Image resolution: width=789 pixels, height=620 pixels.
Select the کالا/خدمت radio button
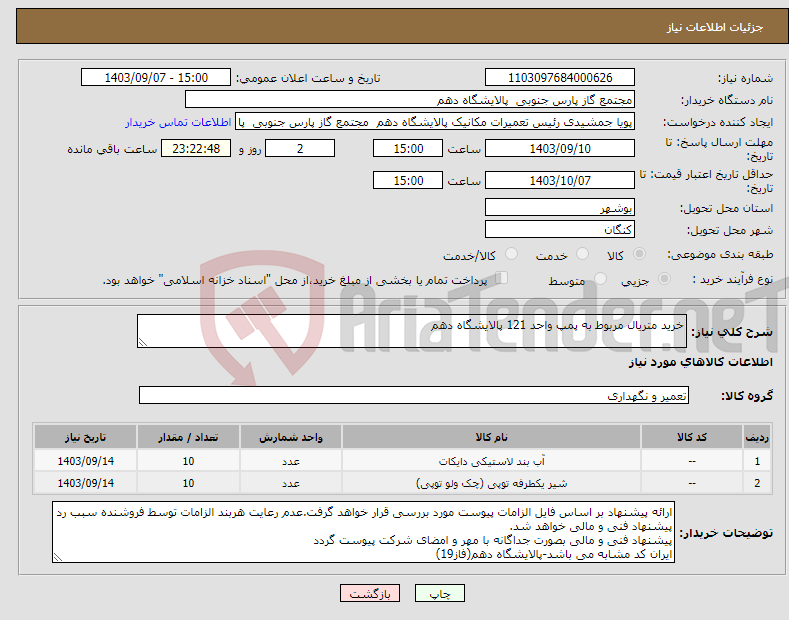(511, 254)
